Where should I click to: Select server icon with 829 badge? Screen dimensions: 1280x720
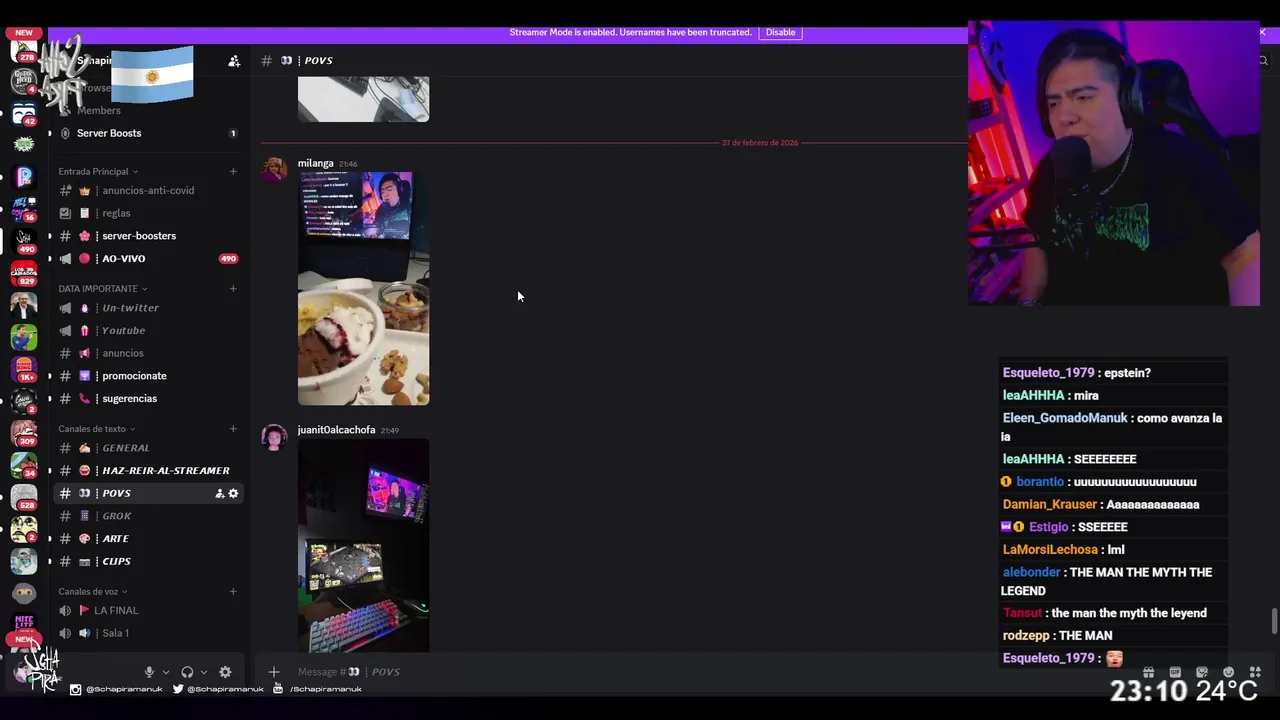(x=24, y=272)
